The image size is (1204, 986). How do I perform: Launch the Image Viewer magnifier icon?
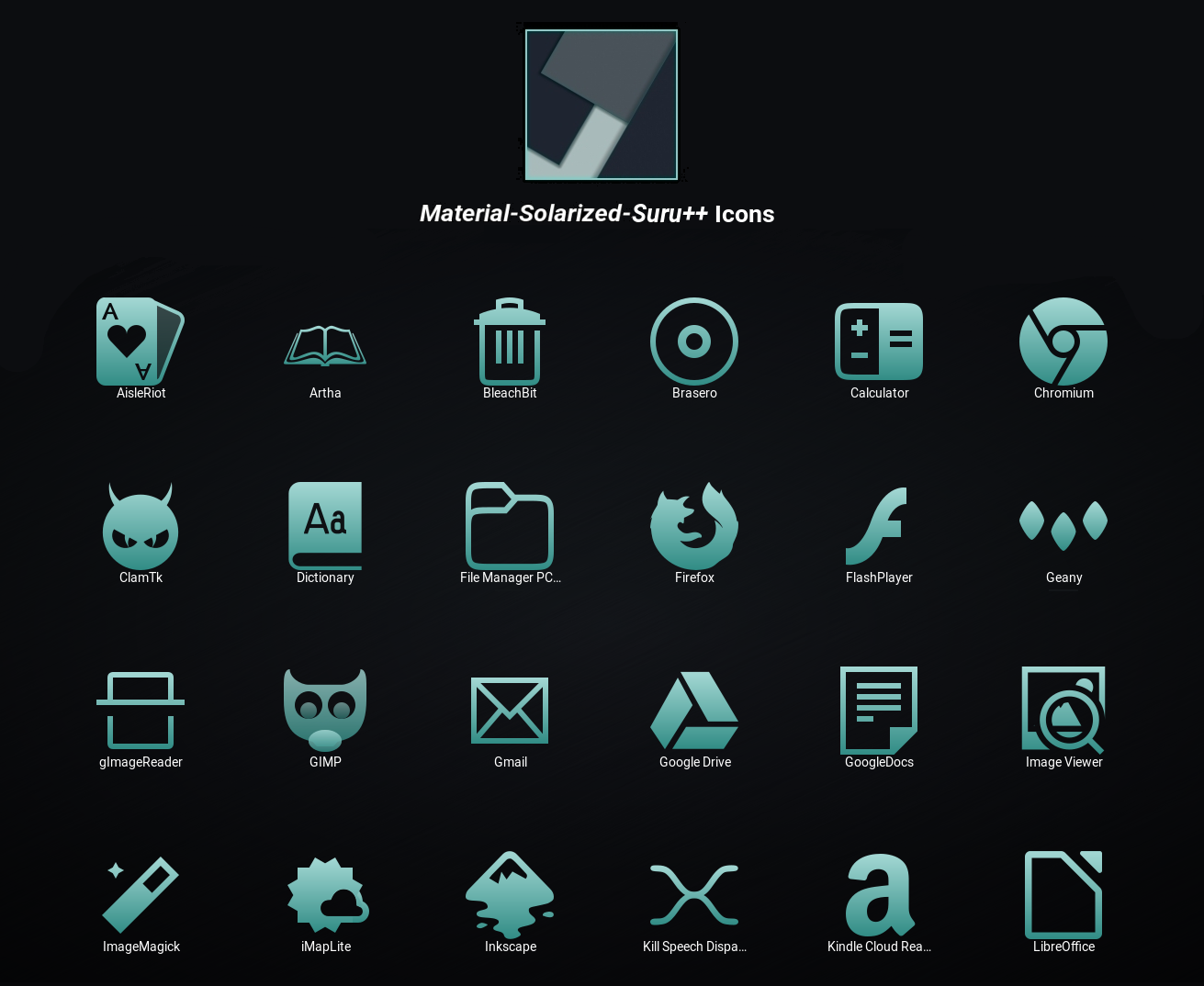tap(1063, 711)
